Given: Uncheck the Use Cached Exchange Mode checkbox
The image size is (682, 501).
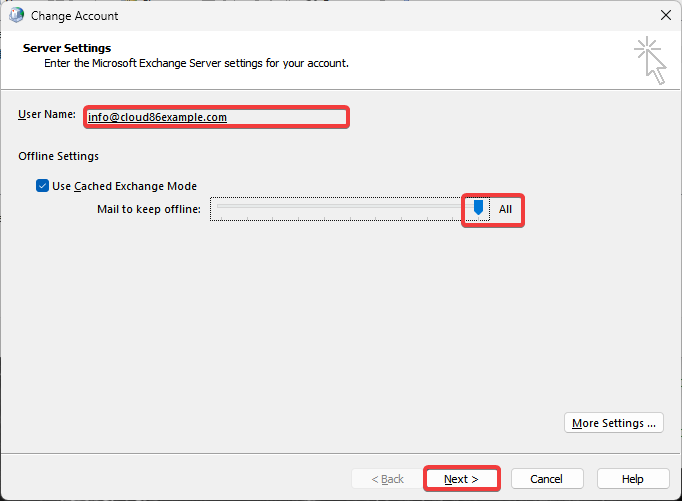Looking at the screenshot, I should [42, 186].
